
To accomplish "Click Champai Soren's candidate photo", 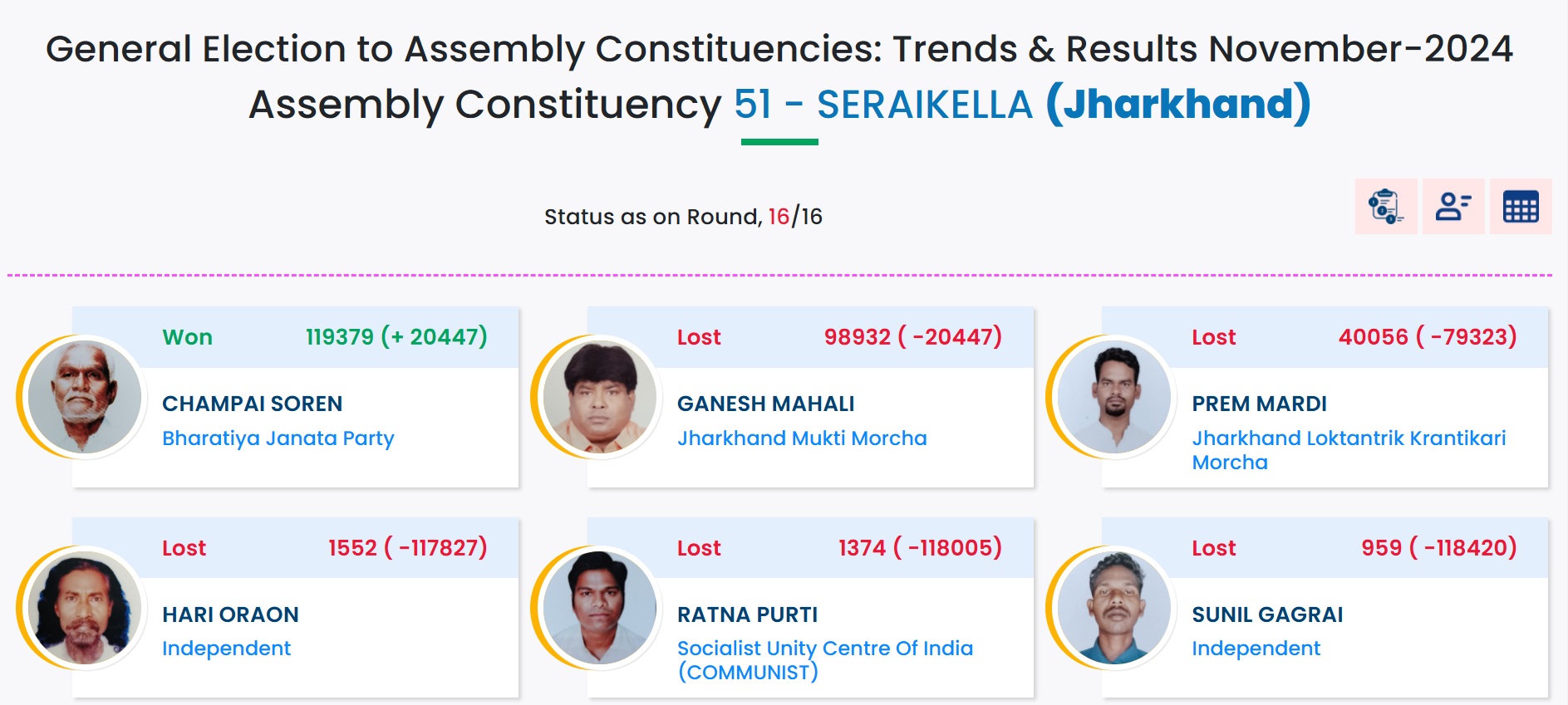I will point(84,397).
